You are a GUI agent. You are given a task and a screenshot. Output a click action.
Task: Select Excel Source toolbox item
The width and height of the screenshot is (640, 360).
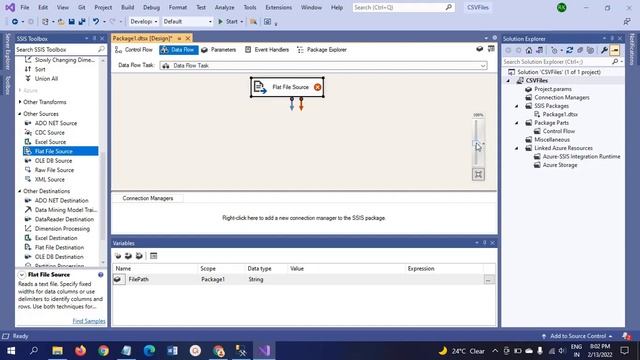click(x=50, y=142)
